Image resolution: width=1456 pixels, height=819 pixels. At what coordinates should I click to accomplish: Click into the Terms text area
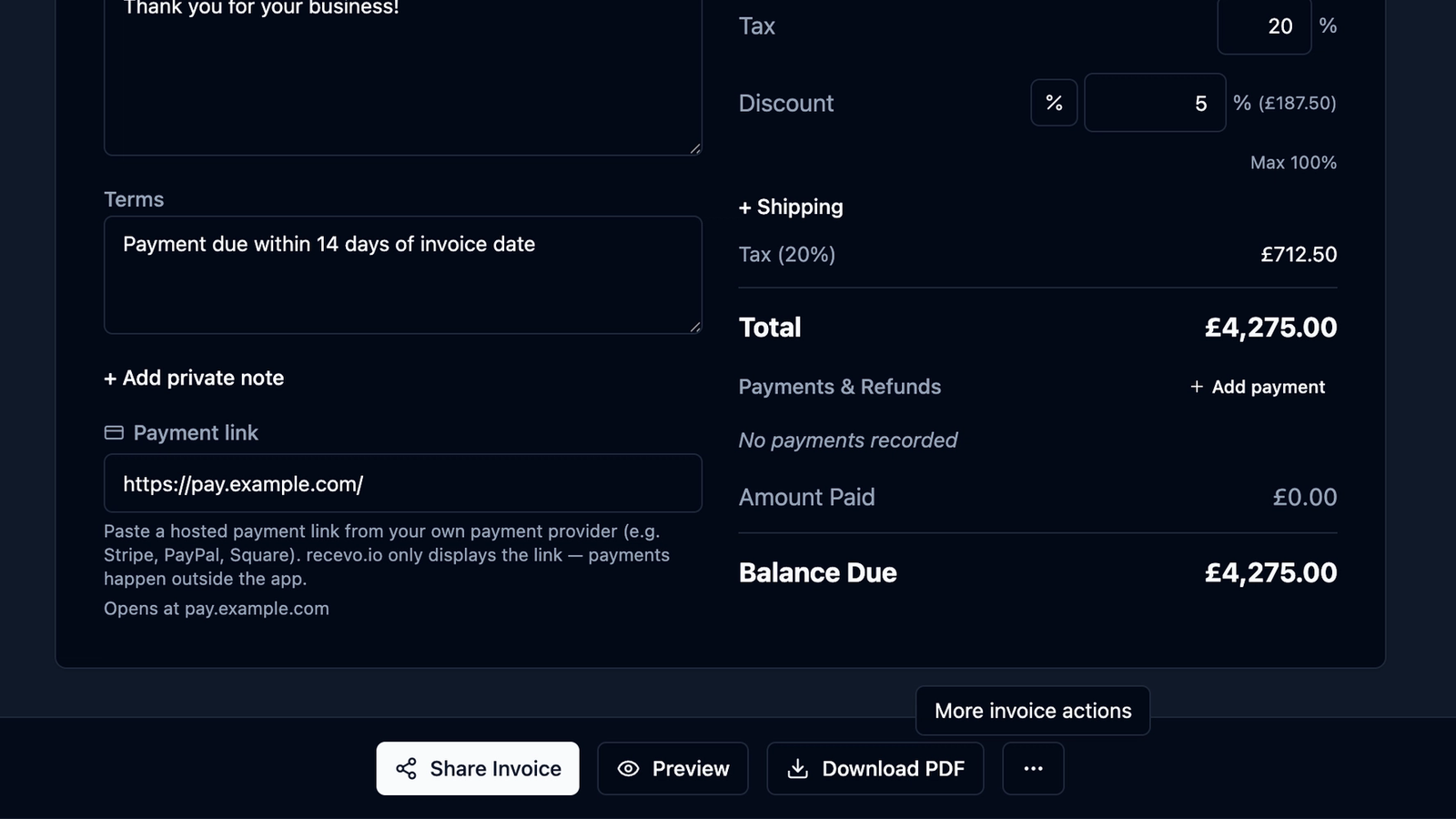tap(403, 275)
